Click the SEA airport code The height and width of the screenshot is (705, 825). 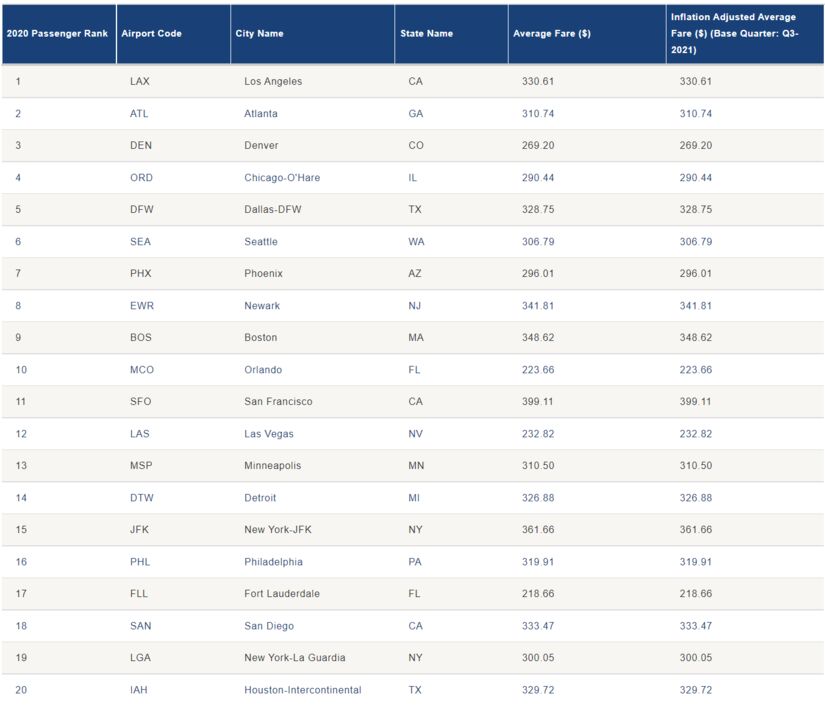pyautogui.click(x=141, y=241)
